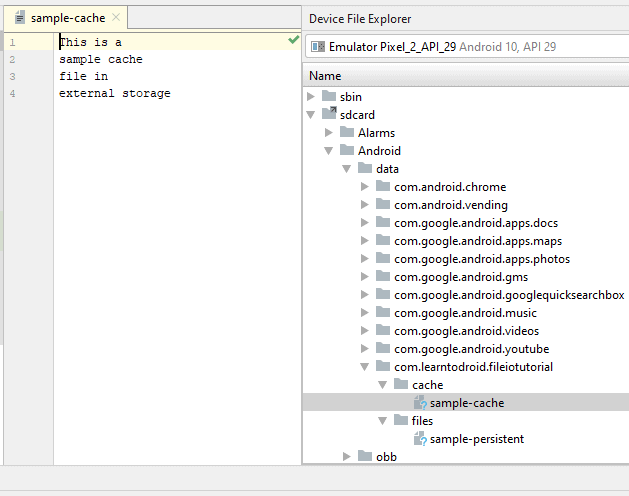This screenshot has width=629, height=496.
Task: Click the green checkmark inspection indicator
Action: tap(293, 40)
